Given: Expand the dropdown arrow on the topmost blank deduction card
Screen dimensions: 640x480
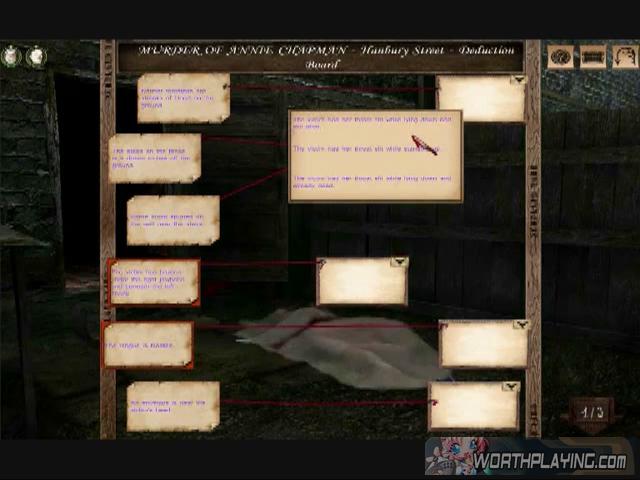Looking at the screenshot, I should [517, 80].
